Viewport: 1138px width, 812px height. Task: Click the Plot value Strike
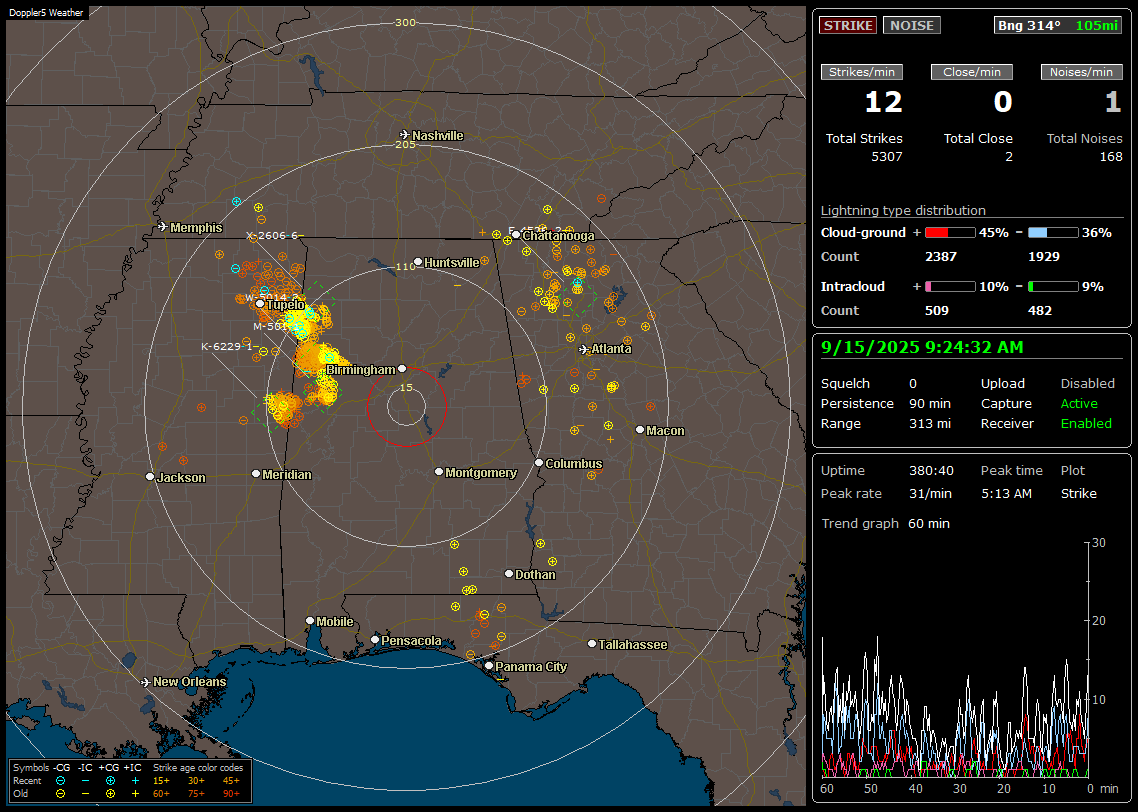[1078, 493]
